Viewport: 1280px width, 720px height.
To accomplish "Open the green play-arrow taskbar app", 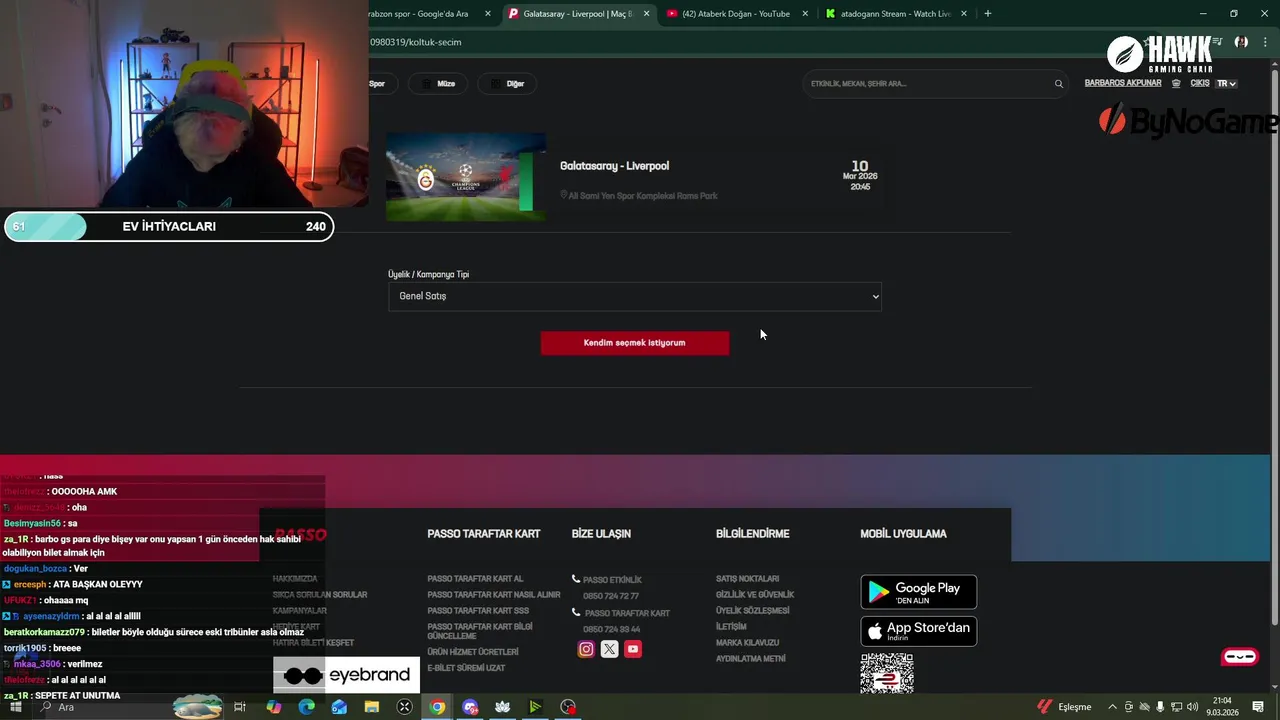I will coord(535,707).
